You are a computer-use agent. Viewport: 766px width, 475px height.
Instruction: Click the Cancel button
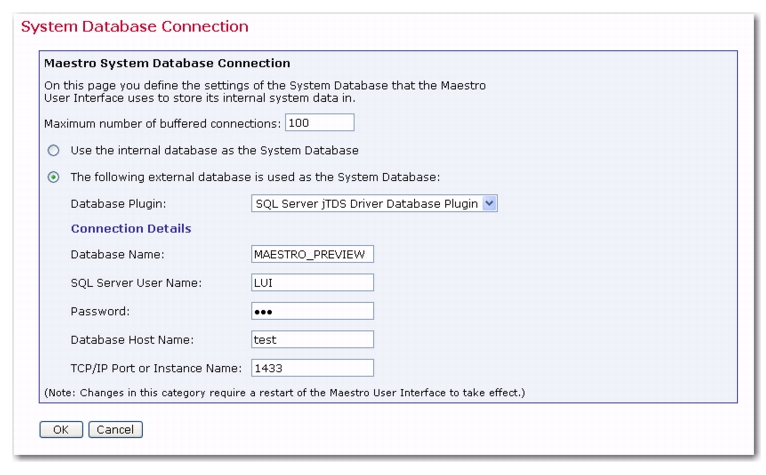coord(115,430)
